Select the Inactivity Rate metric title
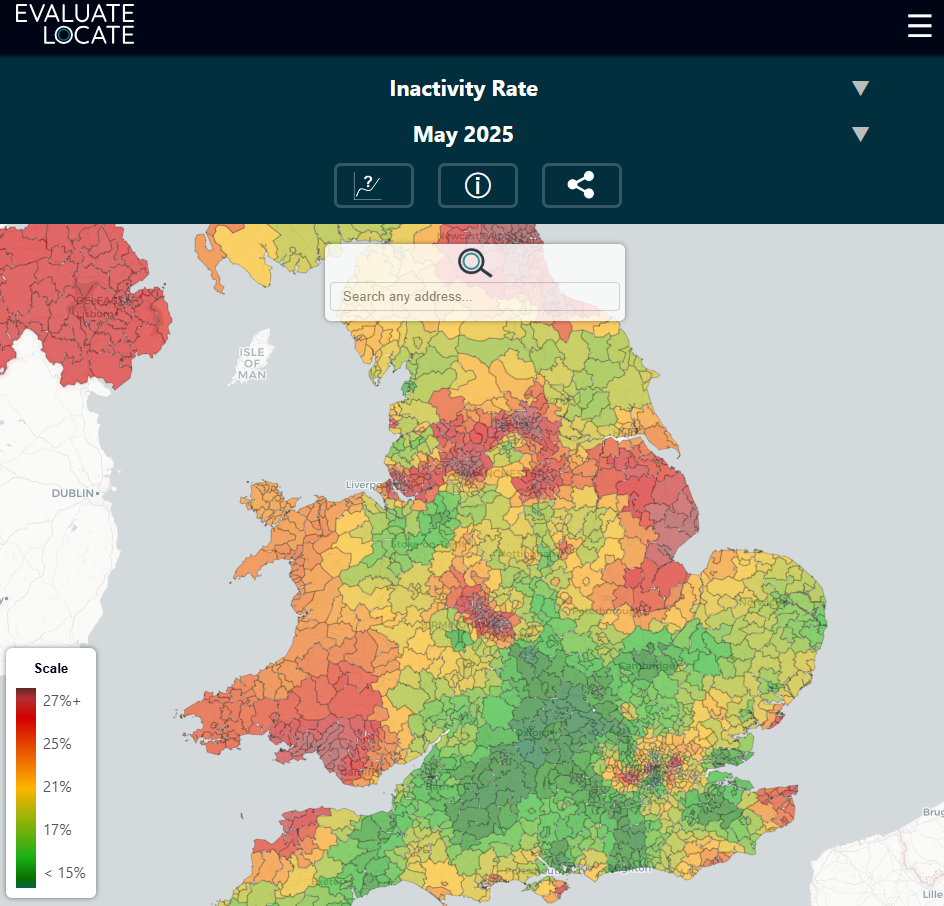Screen dimensions: 944x906 pos(463,89)
